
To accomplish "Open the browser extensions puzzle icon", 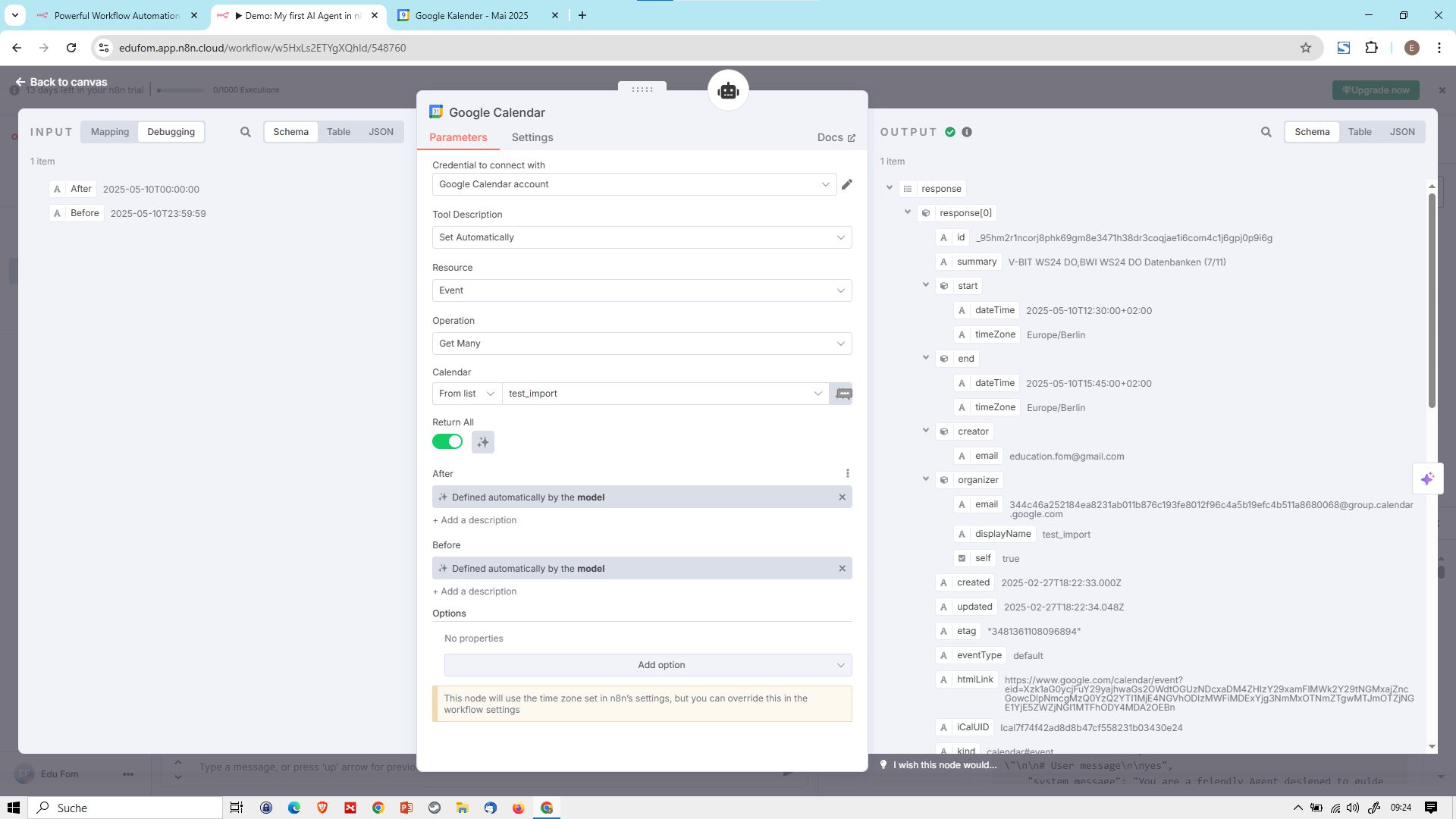I will click(x=1371, y=48).
